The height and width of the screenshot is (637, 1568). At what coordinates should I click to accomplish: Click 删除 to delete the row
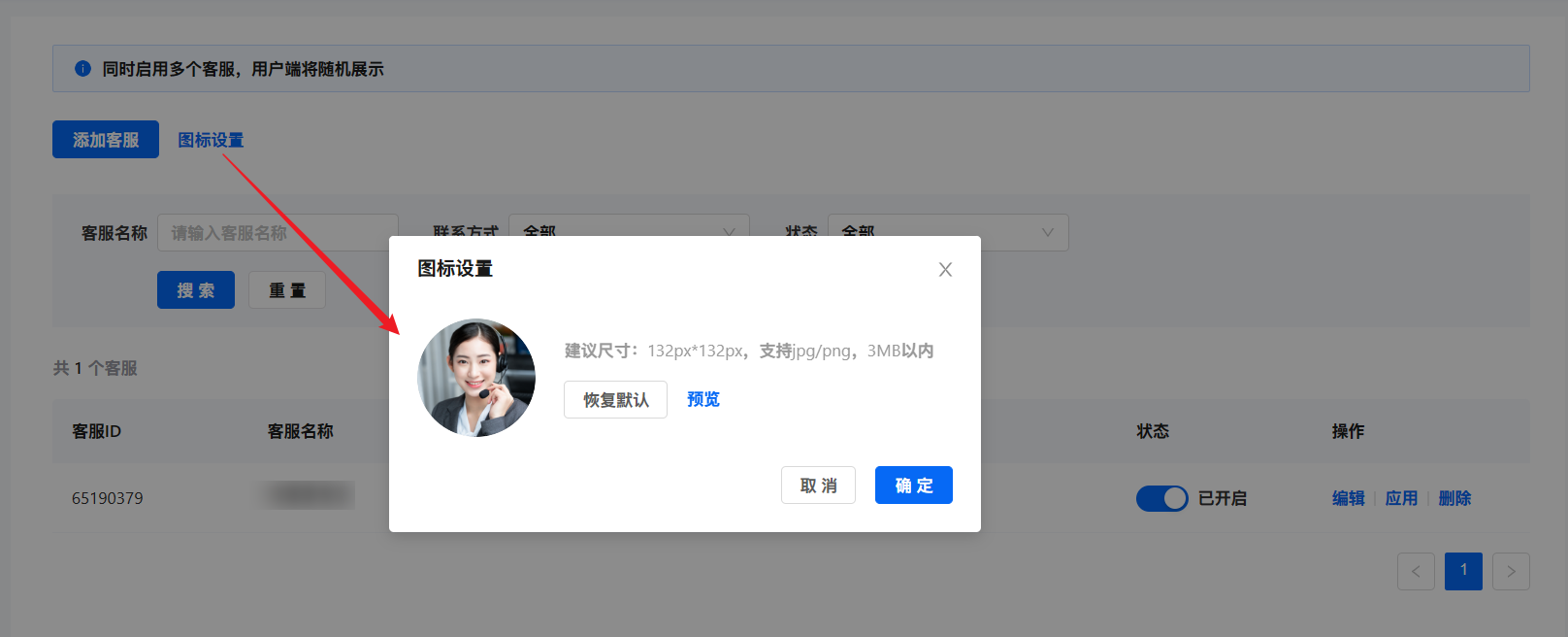tap(1454, 498)
